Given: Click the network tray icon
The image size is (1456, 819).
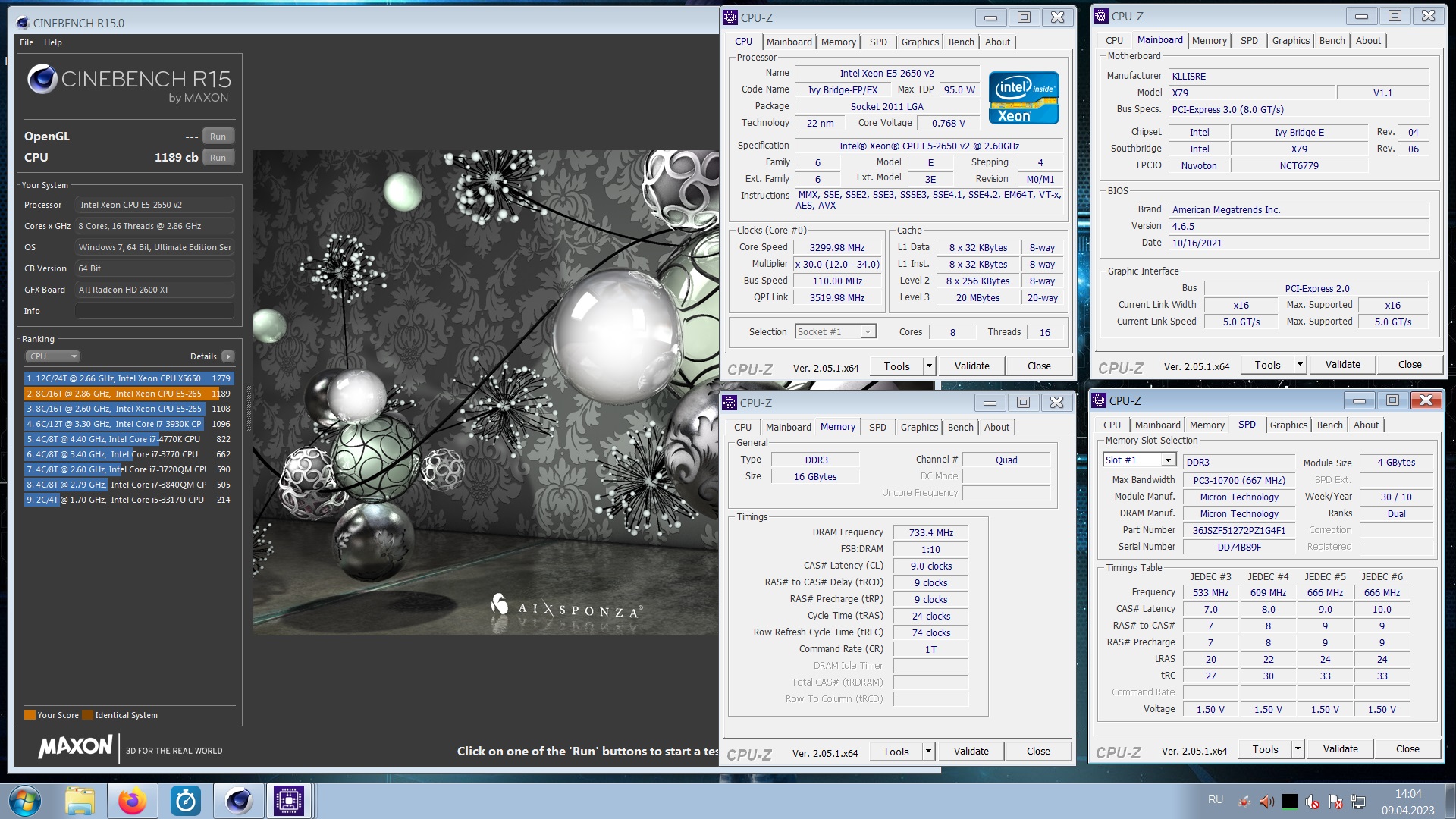Looking at the screenshot, I should point(1358,802).
